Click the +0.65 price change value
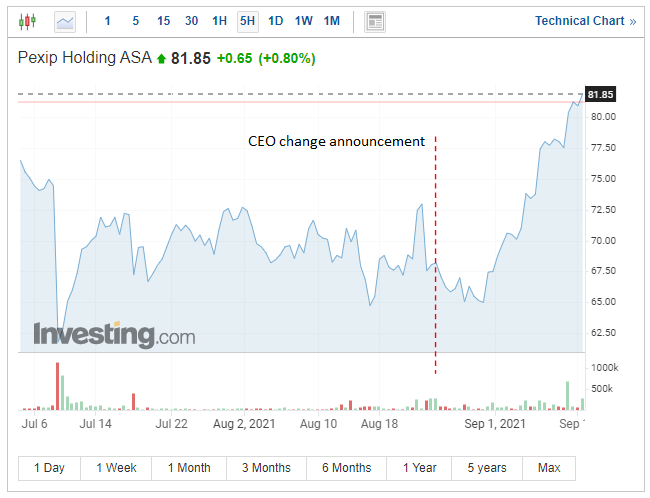This screenshot has height=498, width=650. click(234, 58)
